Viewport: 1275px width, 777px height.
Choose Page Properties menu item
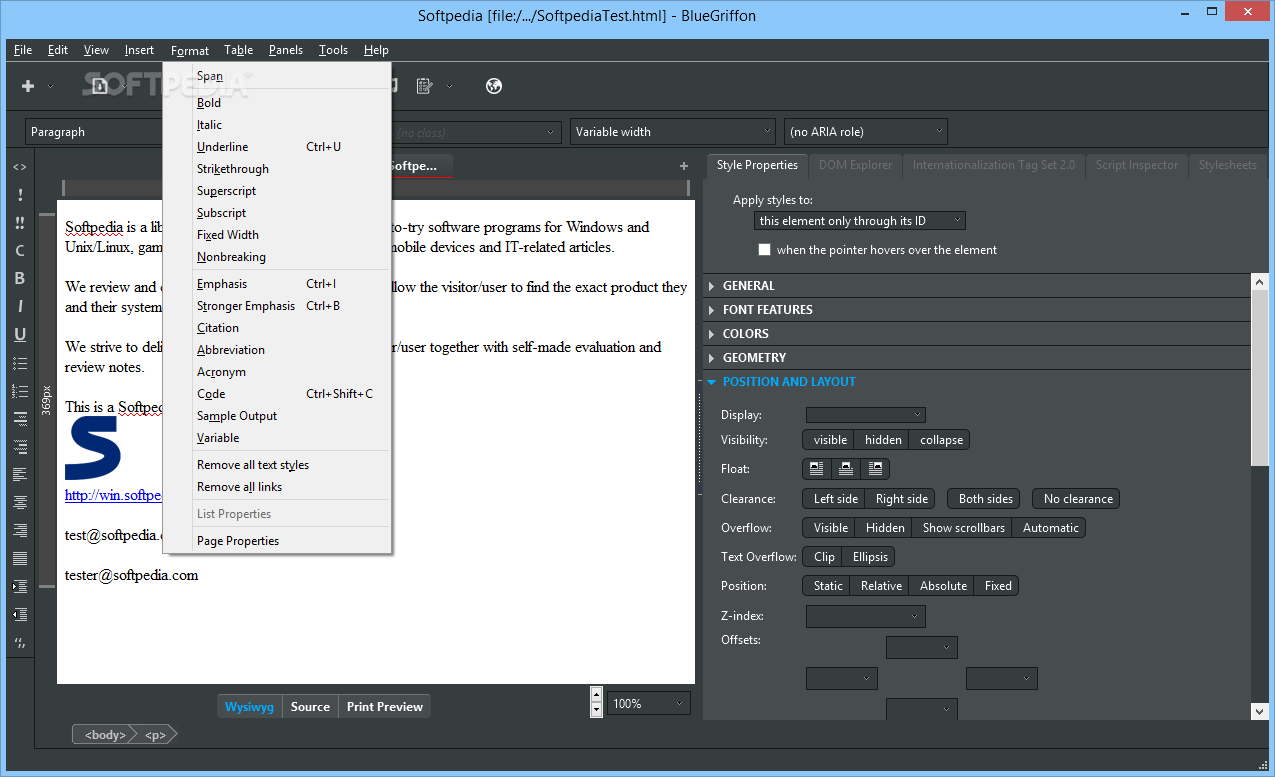(277, 541)
